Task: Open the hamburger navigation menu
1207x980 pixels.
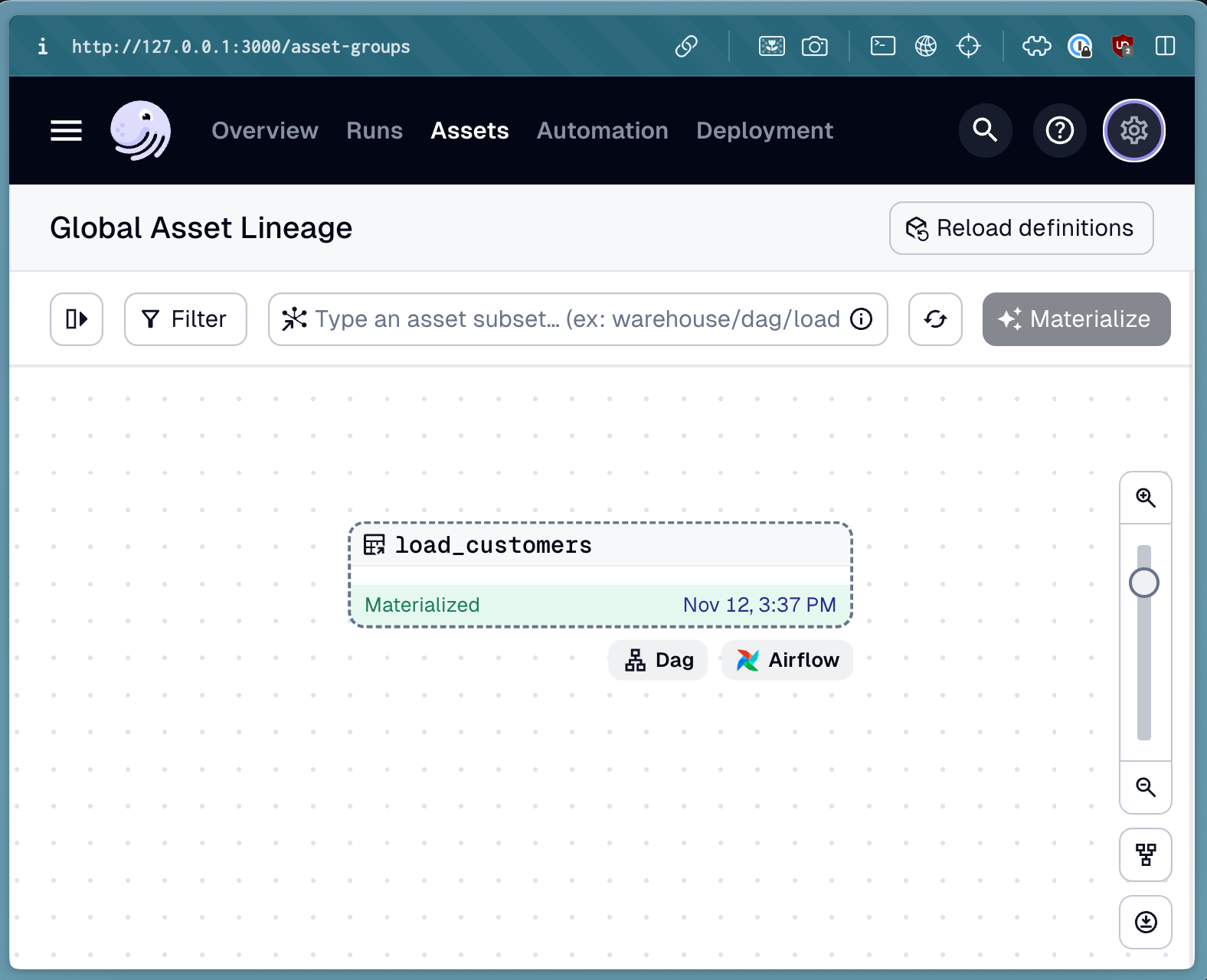Action: coord(66,131)
